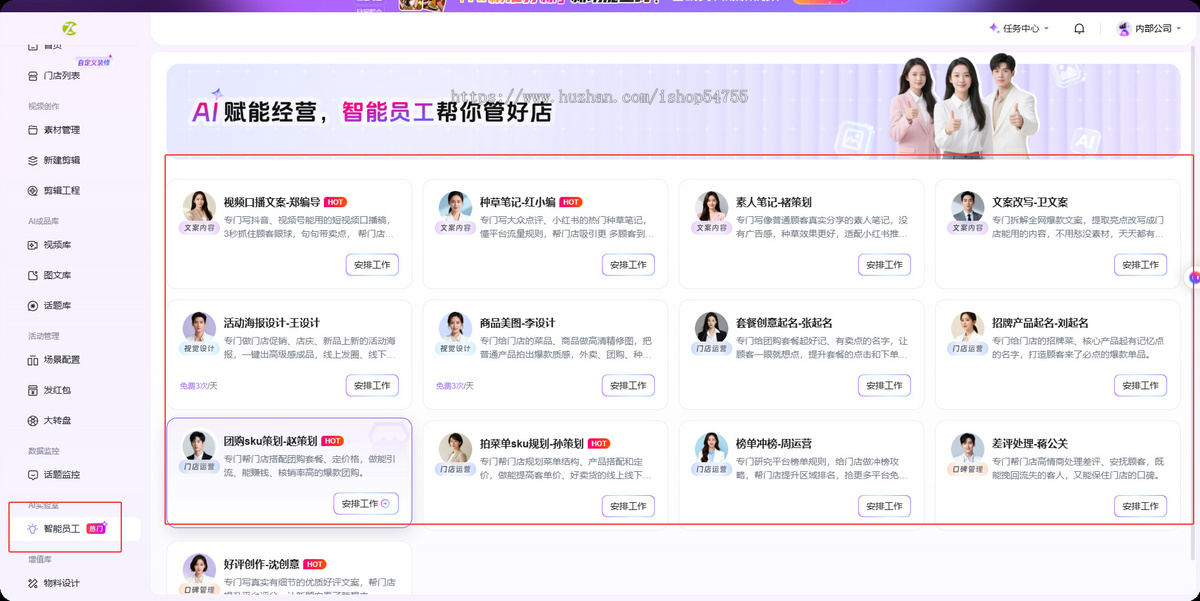Click the title 好评创作-沈创意
This screenshot has width=1200, height=601.
(x=260, y=563)
